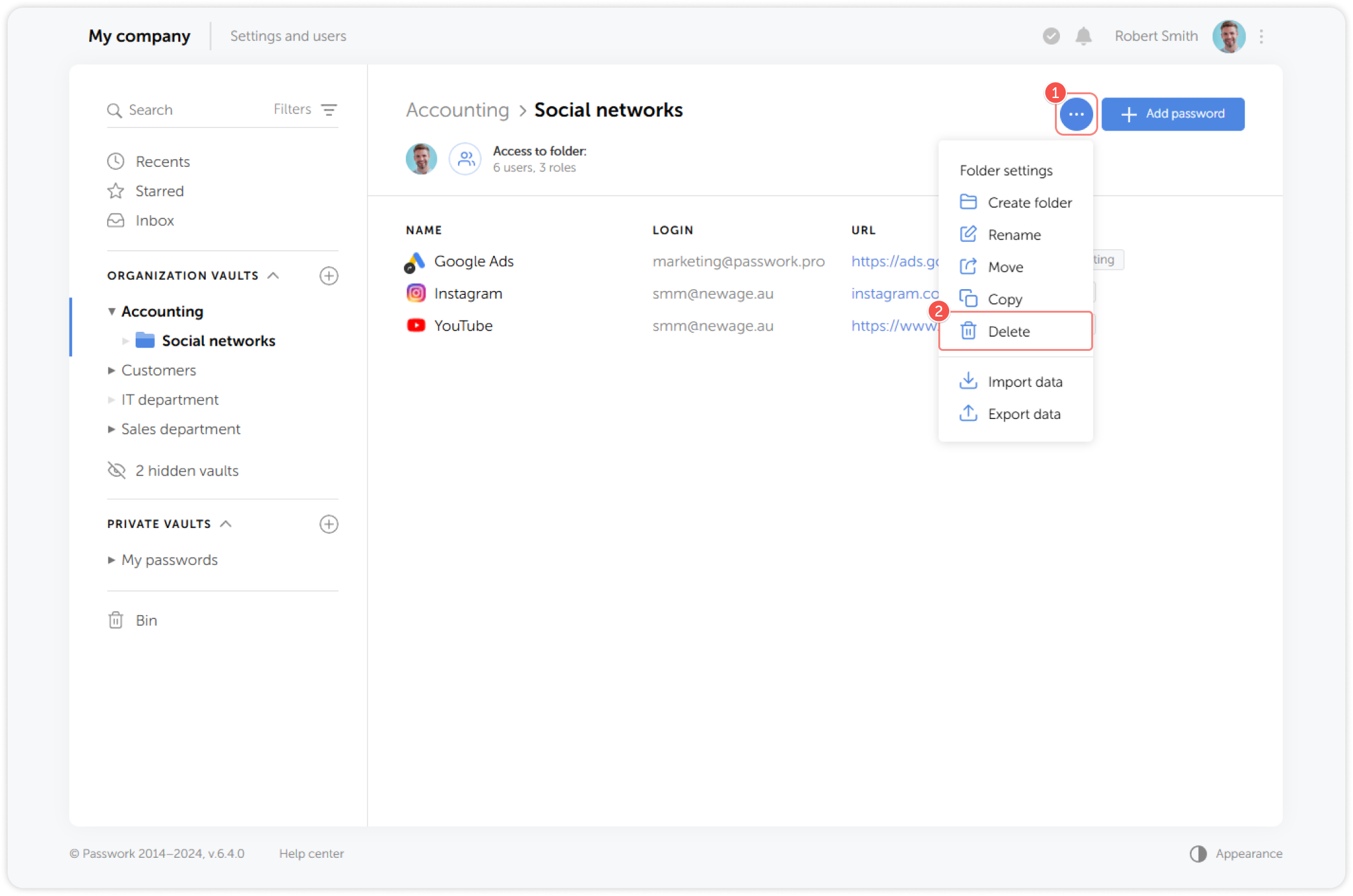1353x896 pixels.
Task: Click inside the Search field
Action: click(178, 110)
